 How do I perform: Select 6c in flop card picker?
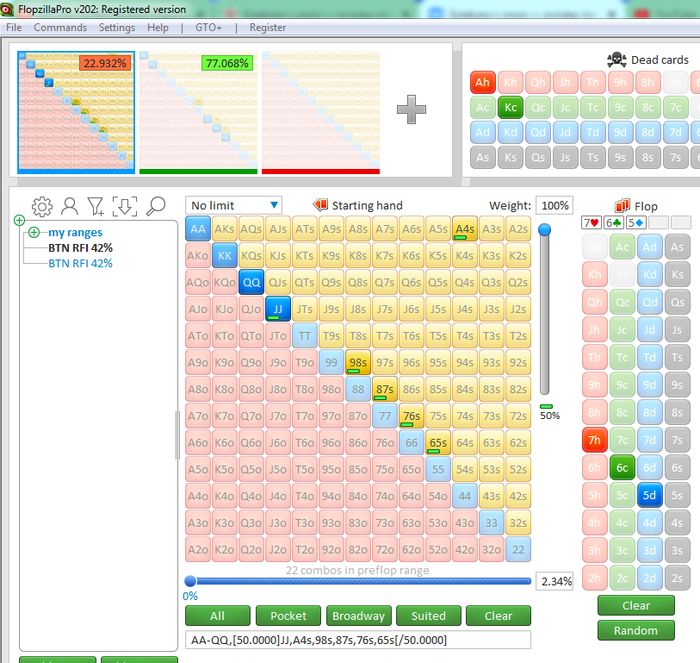[622, 468]
